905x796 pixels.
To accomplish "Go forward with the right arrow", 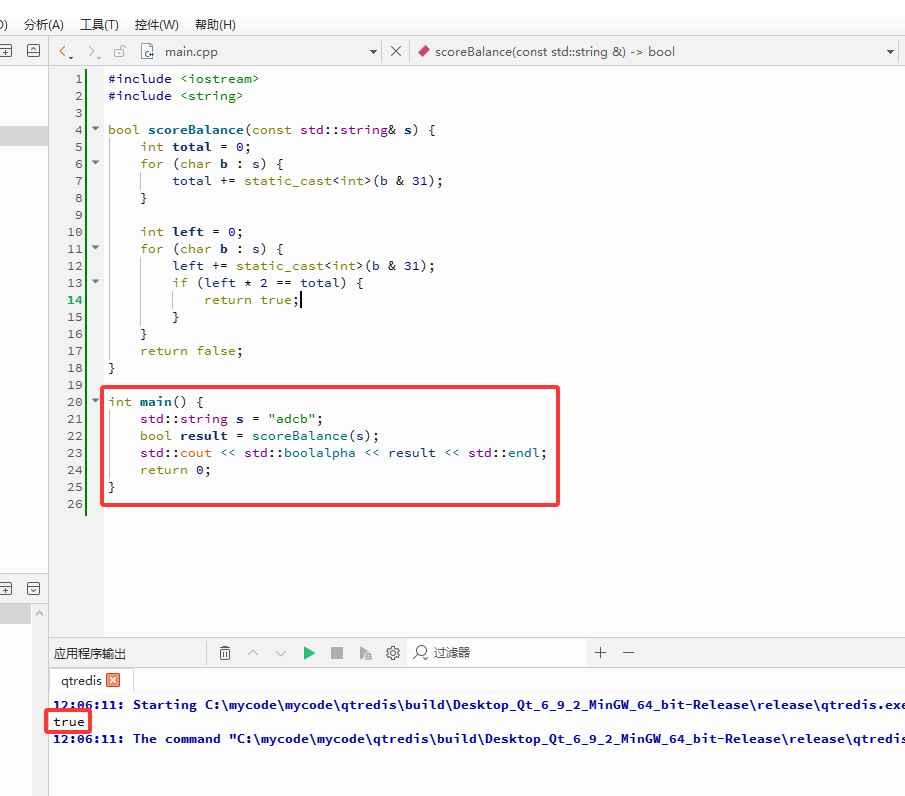I will coord(92,52).
